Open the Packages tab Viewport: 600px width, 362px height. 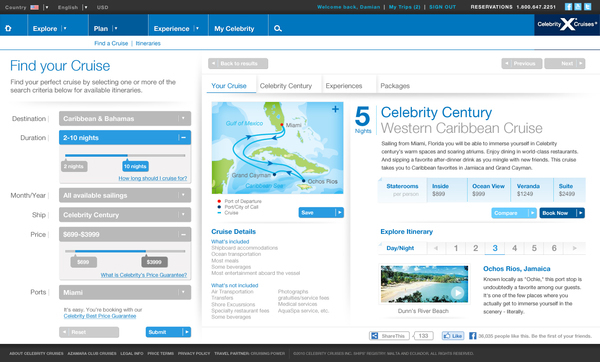point(395,86)
